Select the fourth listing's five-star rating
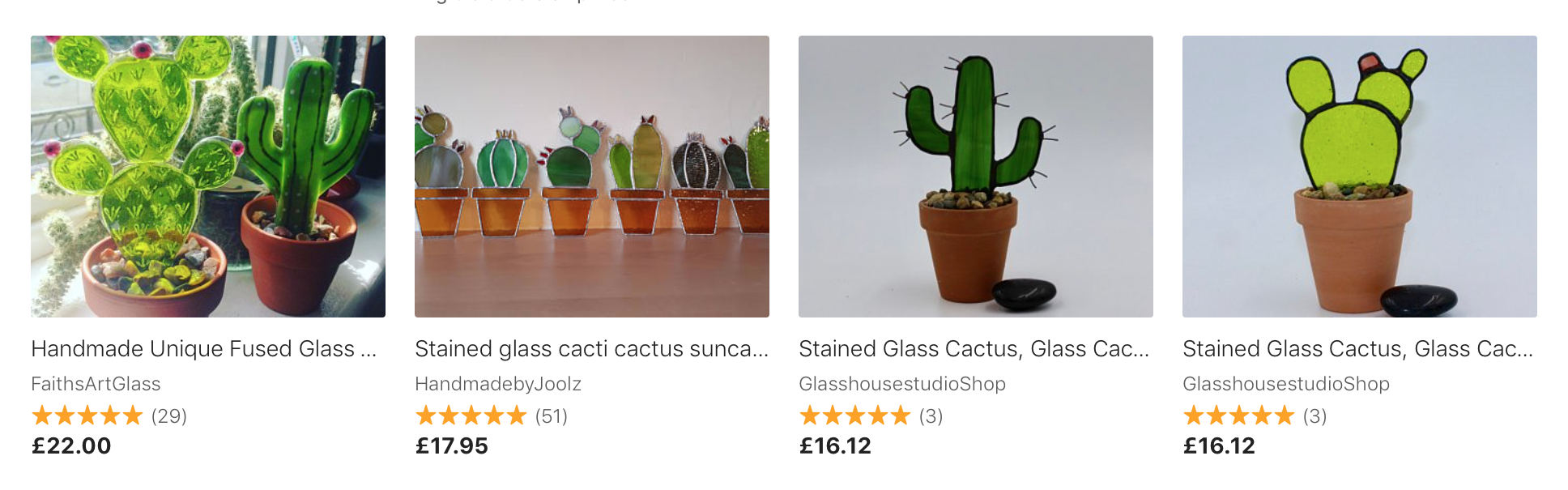 coord(1239,416)
